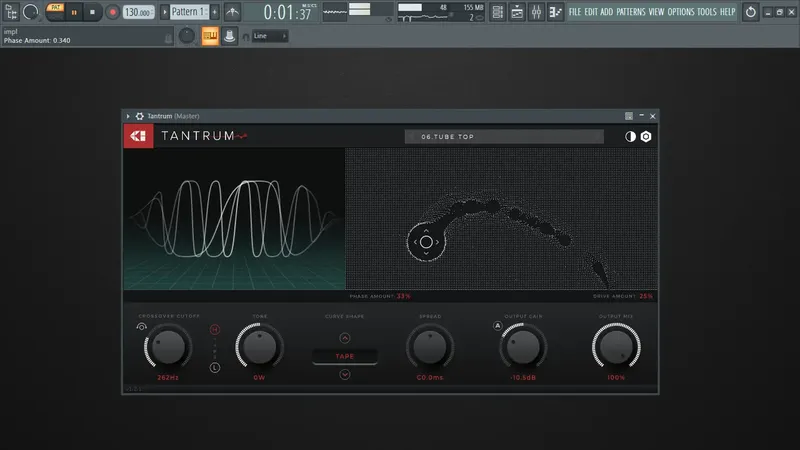Click the circular undo/history icon in top bar
The height and width of the screenshot is (450, 800).
[x=751, y=12]
